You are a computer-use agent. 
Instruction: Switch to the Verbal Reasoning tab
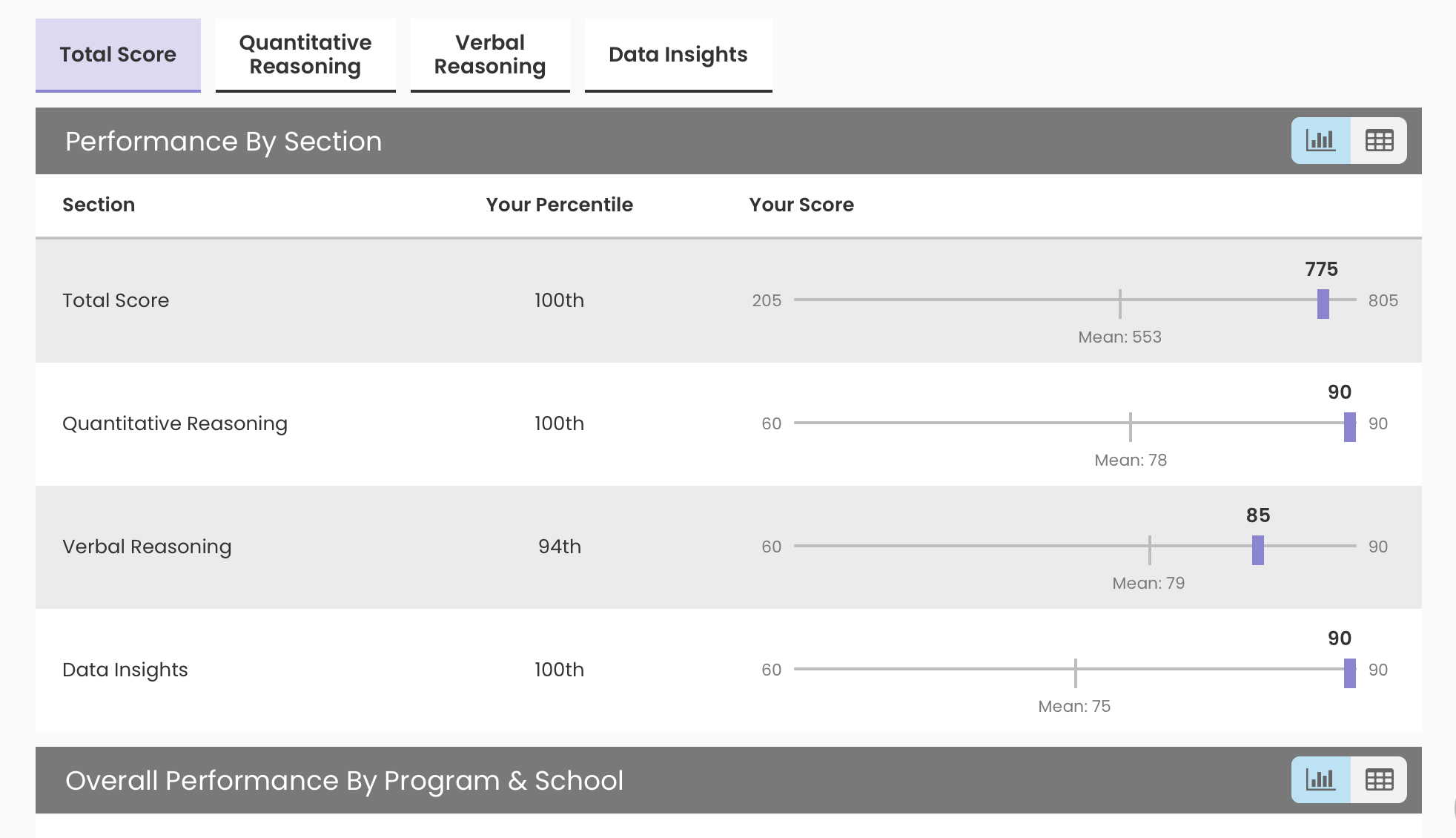(x=490, y=55)
